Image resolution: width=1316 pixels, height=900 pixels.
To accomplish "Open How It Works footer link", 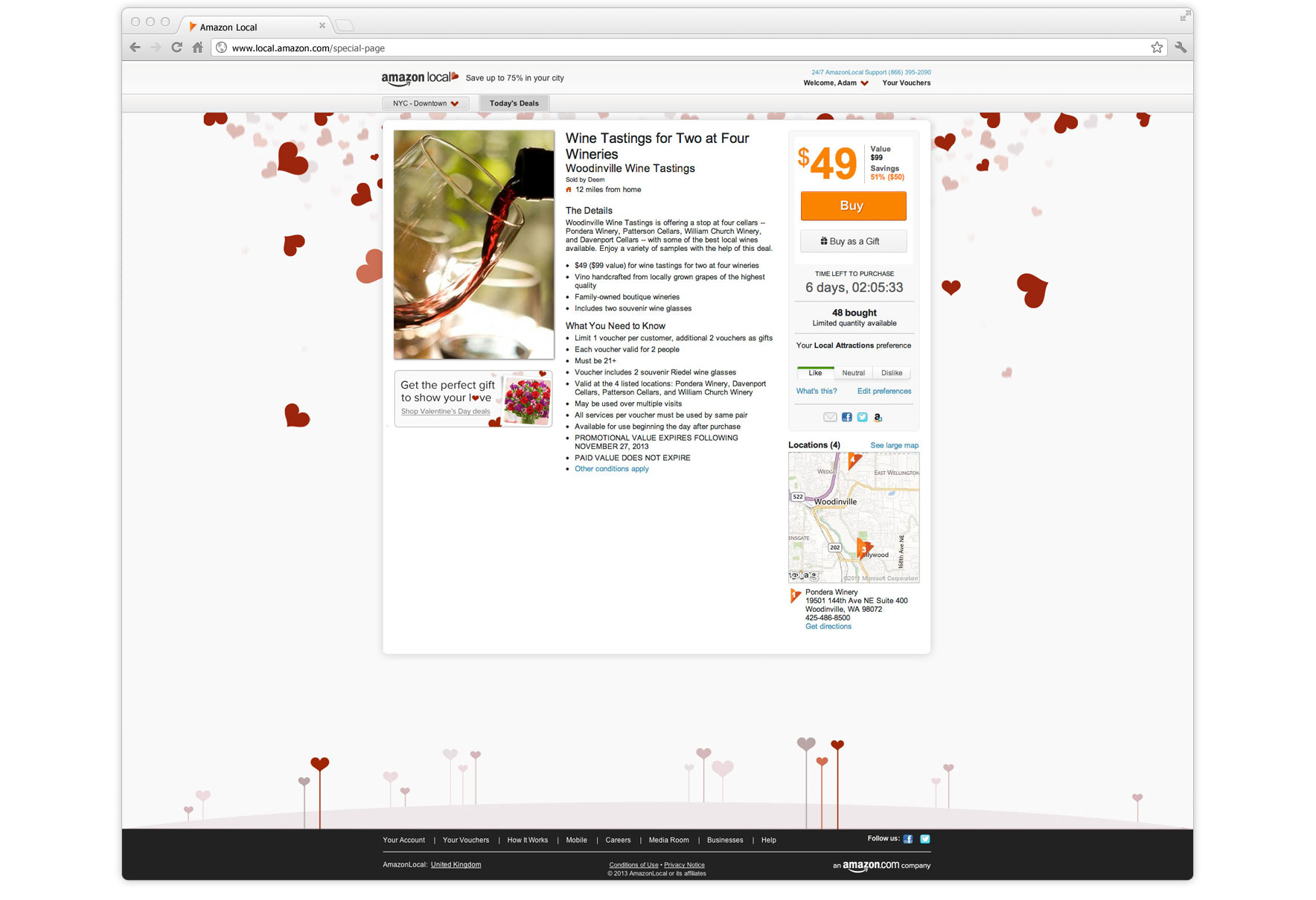I will point(528,840).
